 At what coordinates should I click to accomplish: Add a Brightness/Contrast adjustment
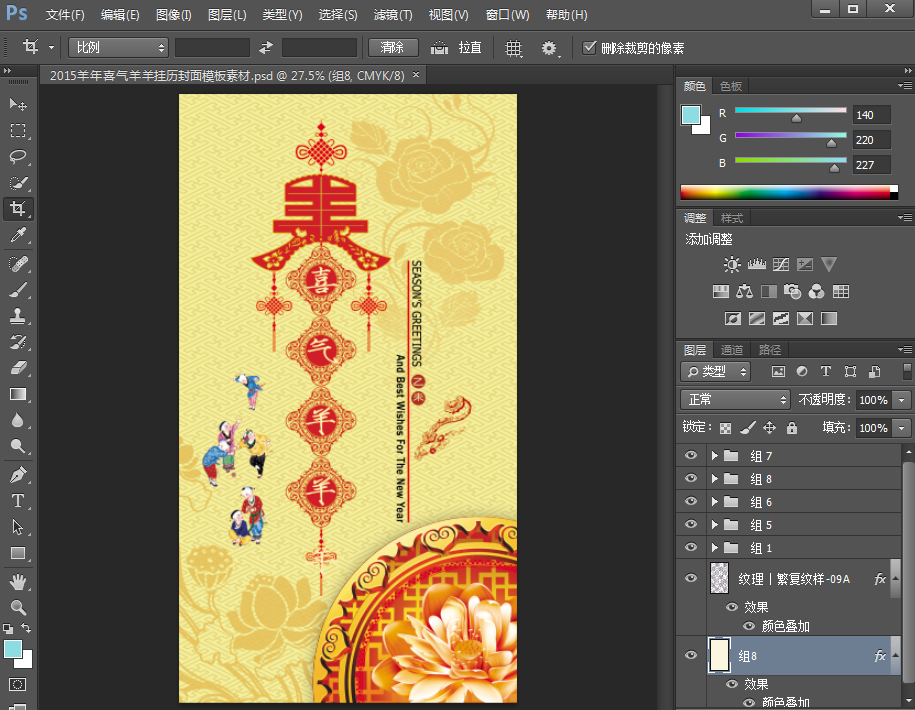click(x=732, y=265)
